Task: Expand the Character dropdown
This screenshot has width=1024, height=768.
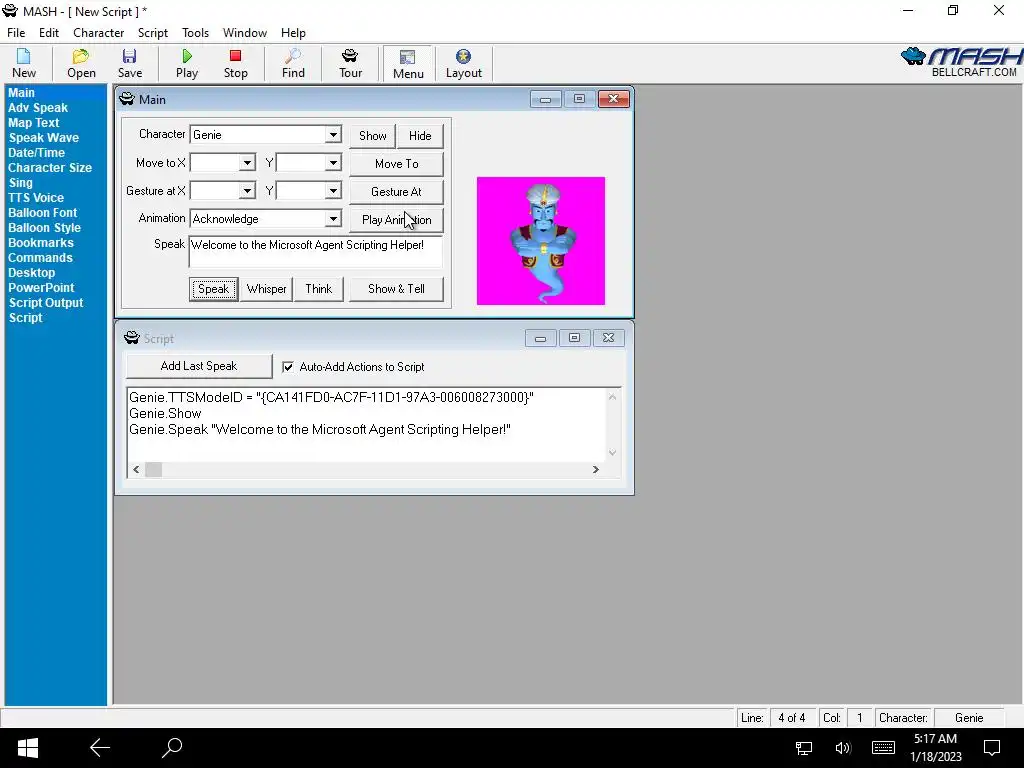Action: pos(333,135)
